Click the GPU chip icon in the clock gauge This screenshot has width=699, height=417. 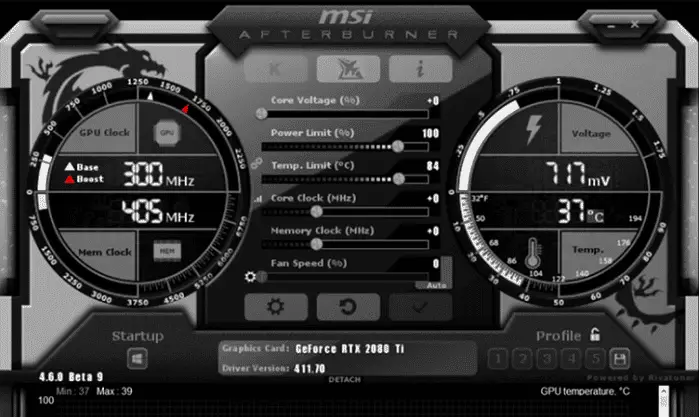click(167, 132)
